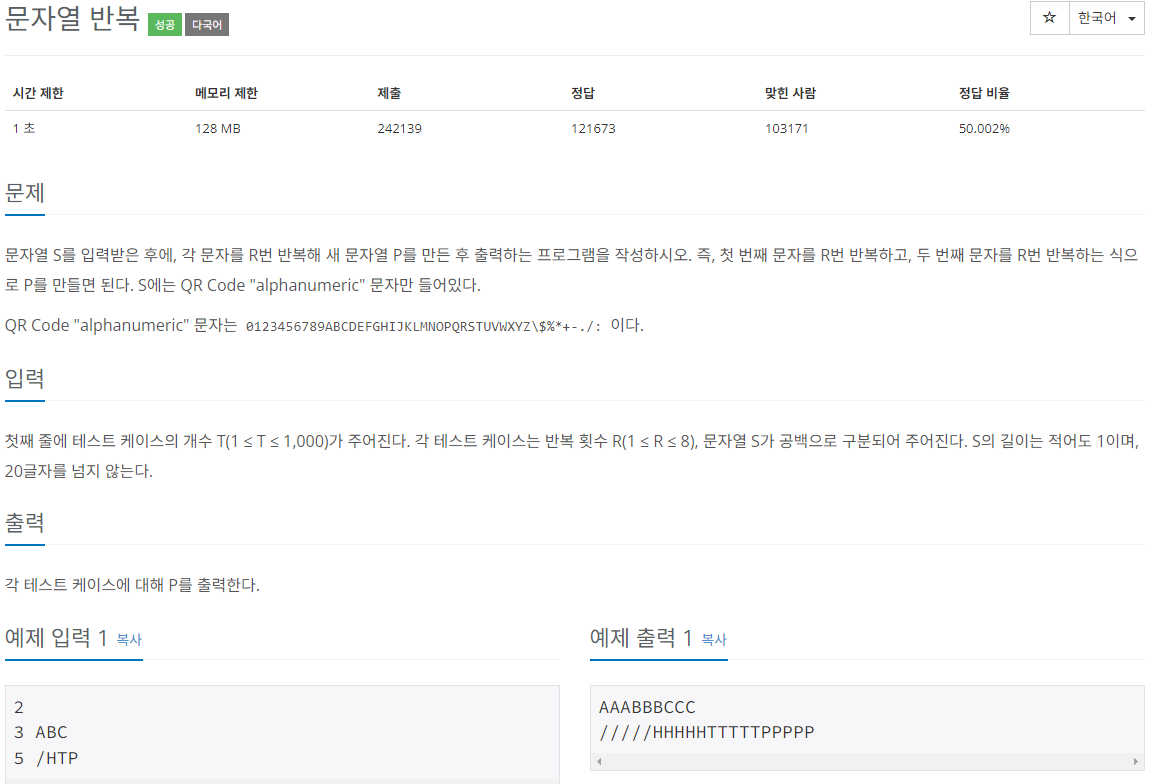Click the 103171 solvers value
The width and height of the screenshot is (1161, 784).
pyautogui.click(x=786, y=128)
